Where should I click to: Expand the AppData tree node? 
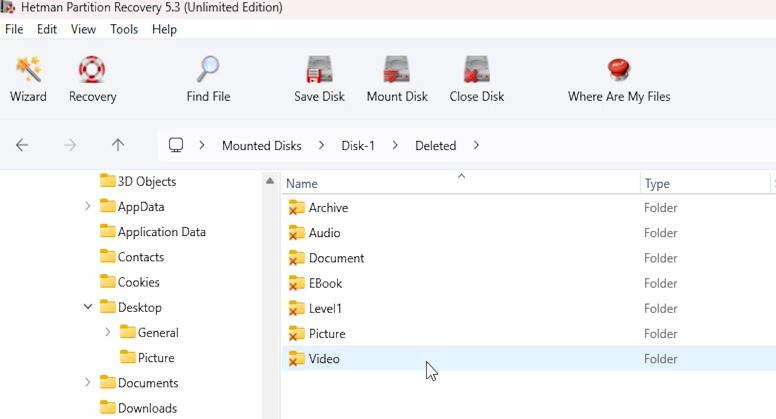tap(88, 206)
